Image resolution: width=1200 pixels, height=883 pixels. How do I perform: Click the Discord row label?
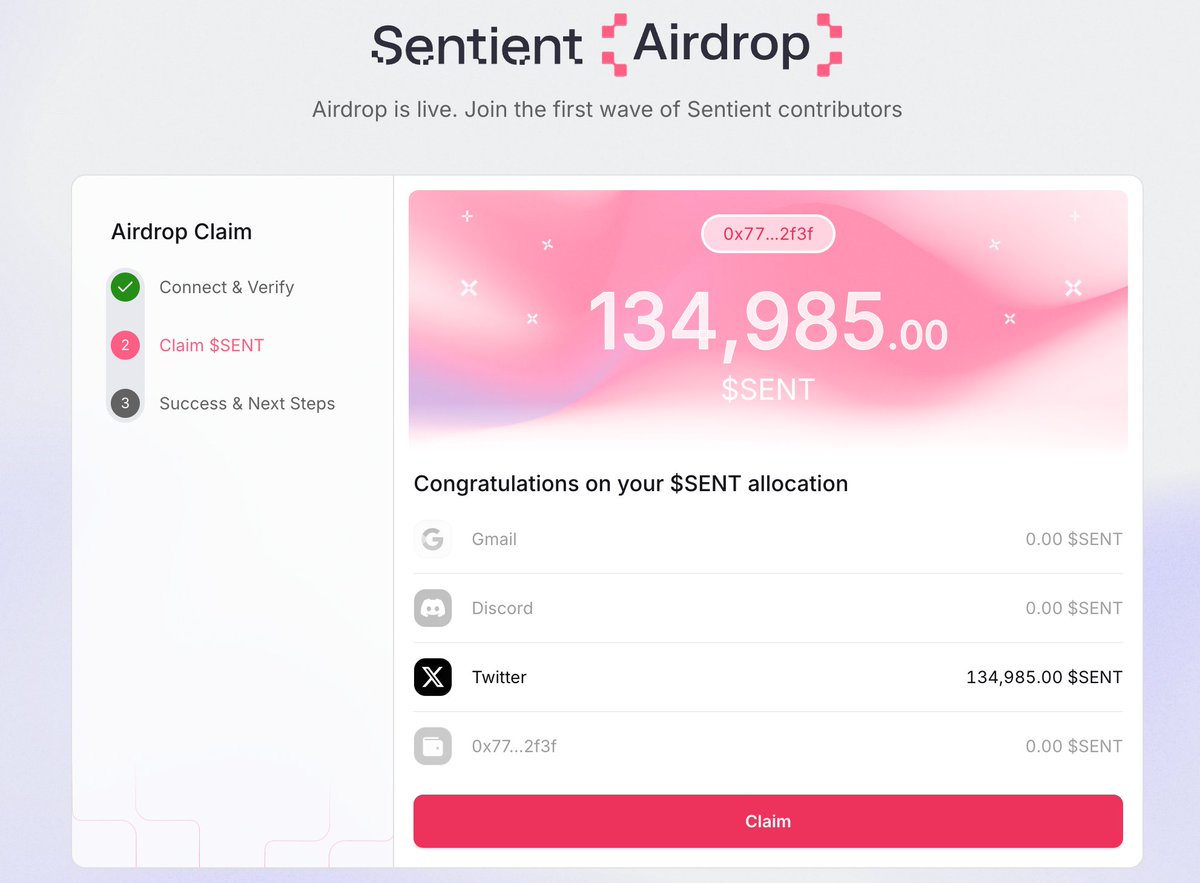pos(502,608)
